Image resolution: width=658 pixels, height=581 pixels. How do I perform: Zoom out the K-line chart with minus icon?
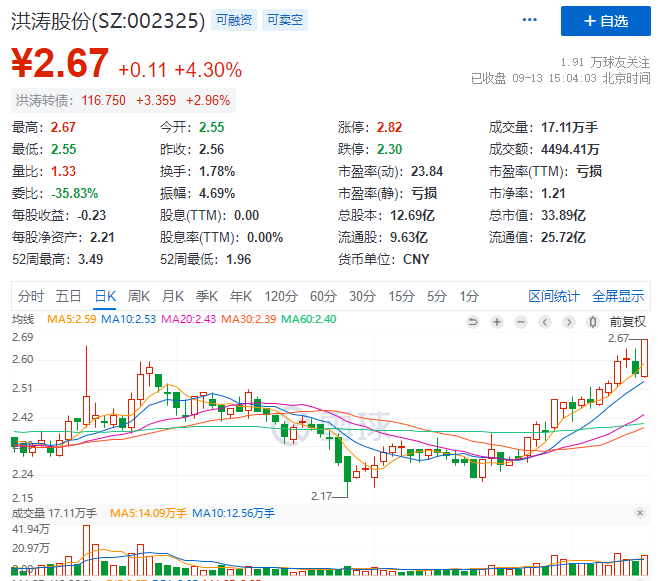(x=521, y=322)
